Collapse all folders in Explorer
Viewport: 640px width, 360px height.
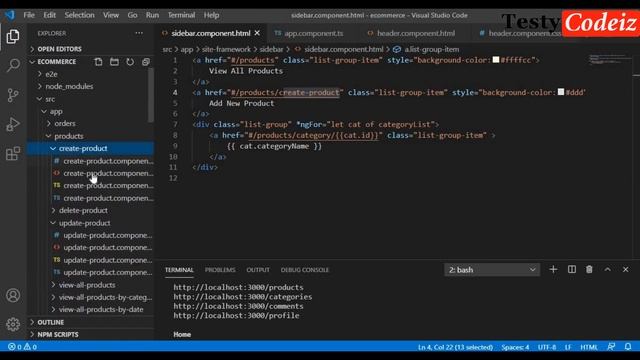pyautogui.click(x=146, y=62)
